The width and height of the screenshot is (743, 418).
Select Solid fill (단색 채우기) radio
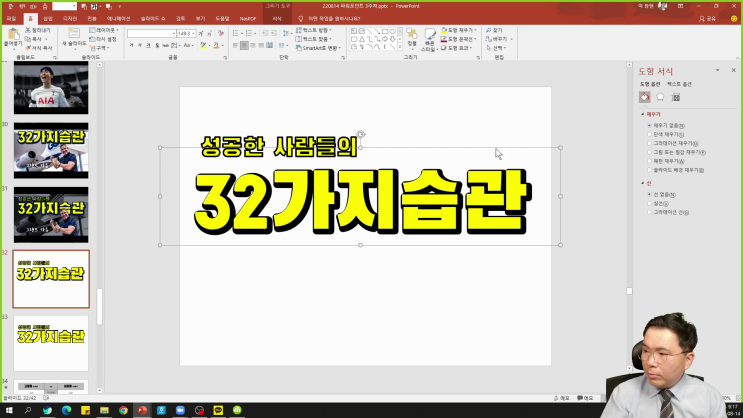(649, 135)
